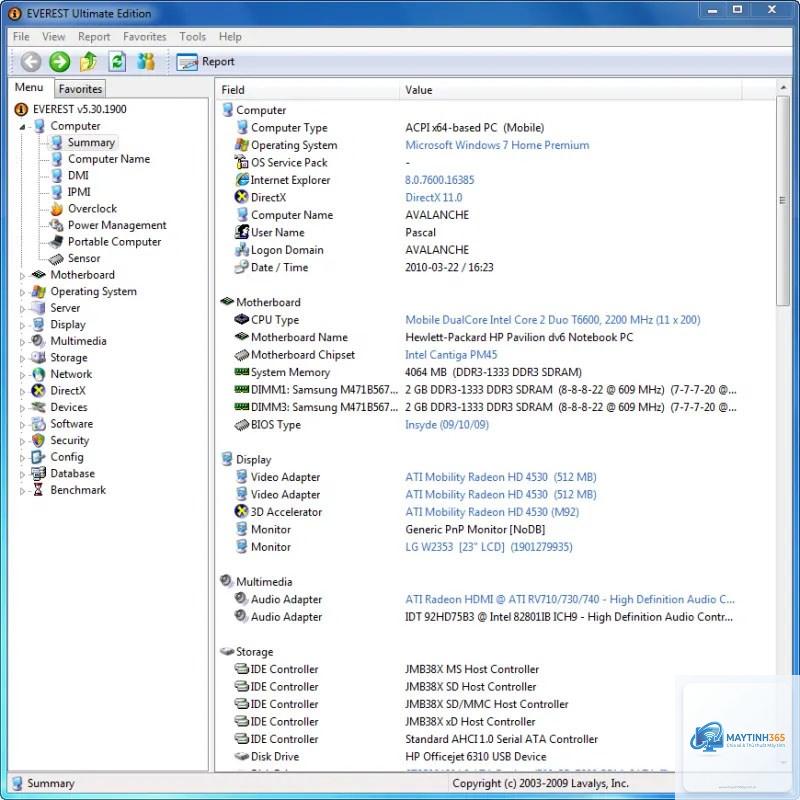Open the users icon in toolbar

(146, 62)
